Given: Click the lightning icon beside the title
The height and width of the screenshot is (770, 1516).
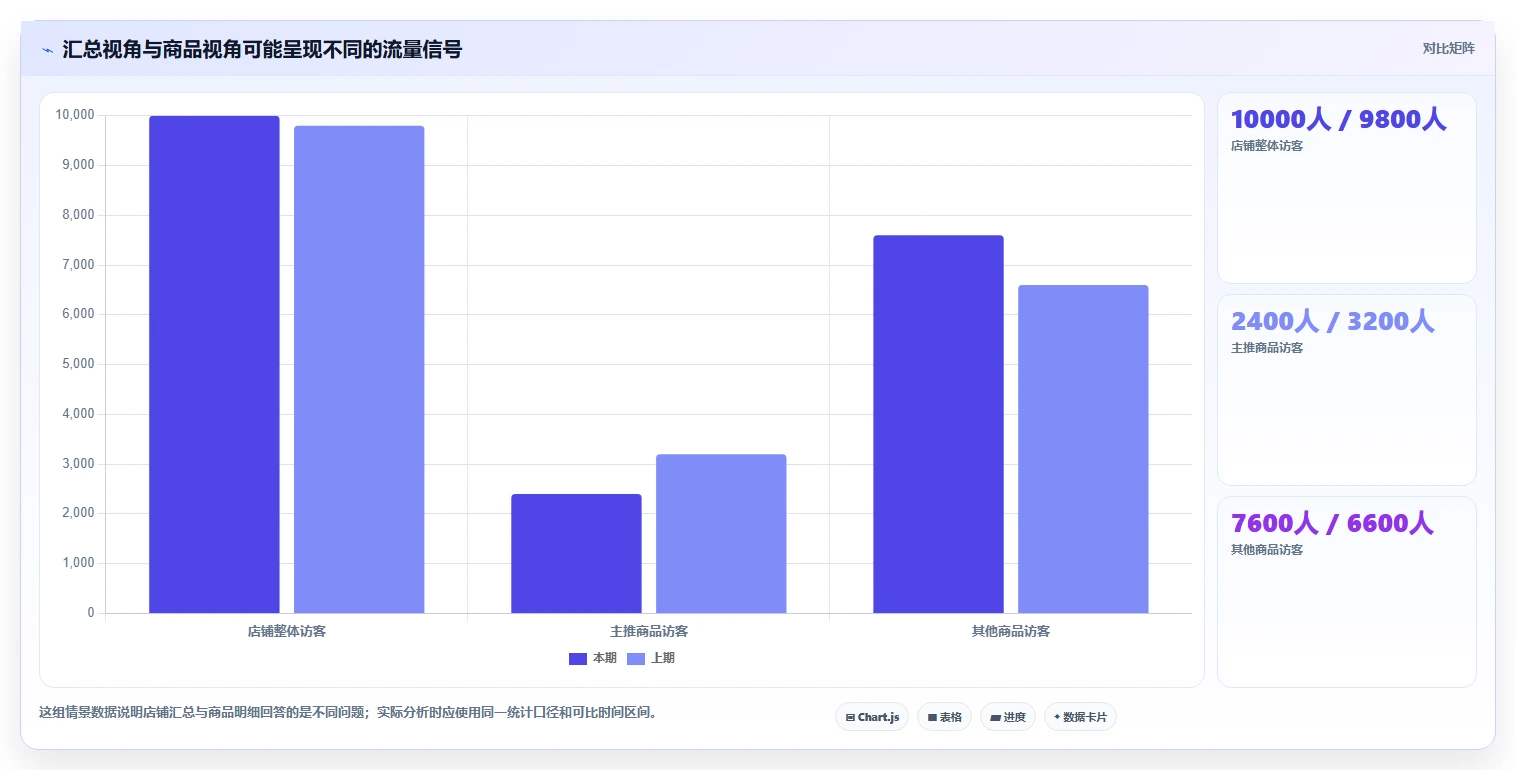Looking at the screenshot, I should (47, 50).
